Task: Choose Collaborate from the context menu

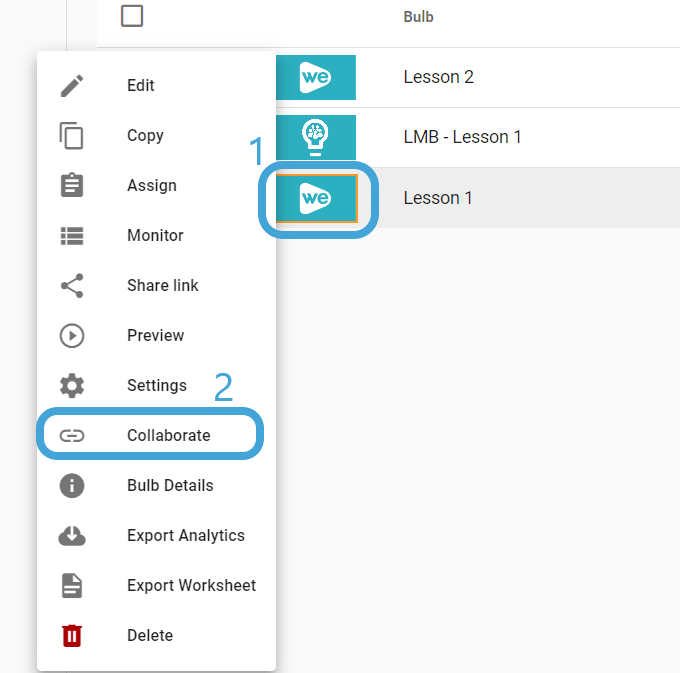Action: (157, 435)
